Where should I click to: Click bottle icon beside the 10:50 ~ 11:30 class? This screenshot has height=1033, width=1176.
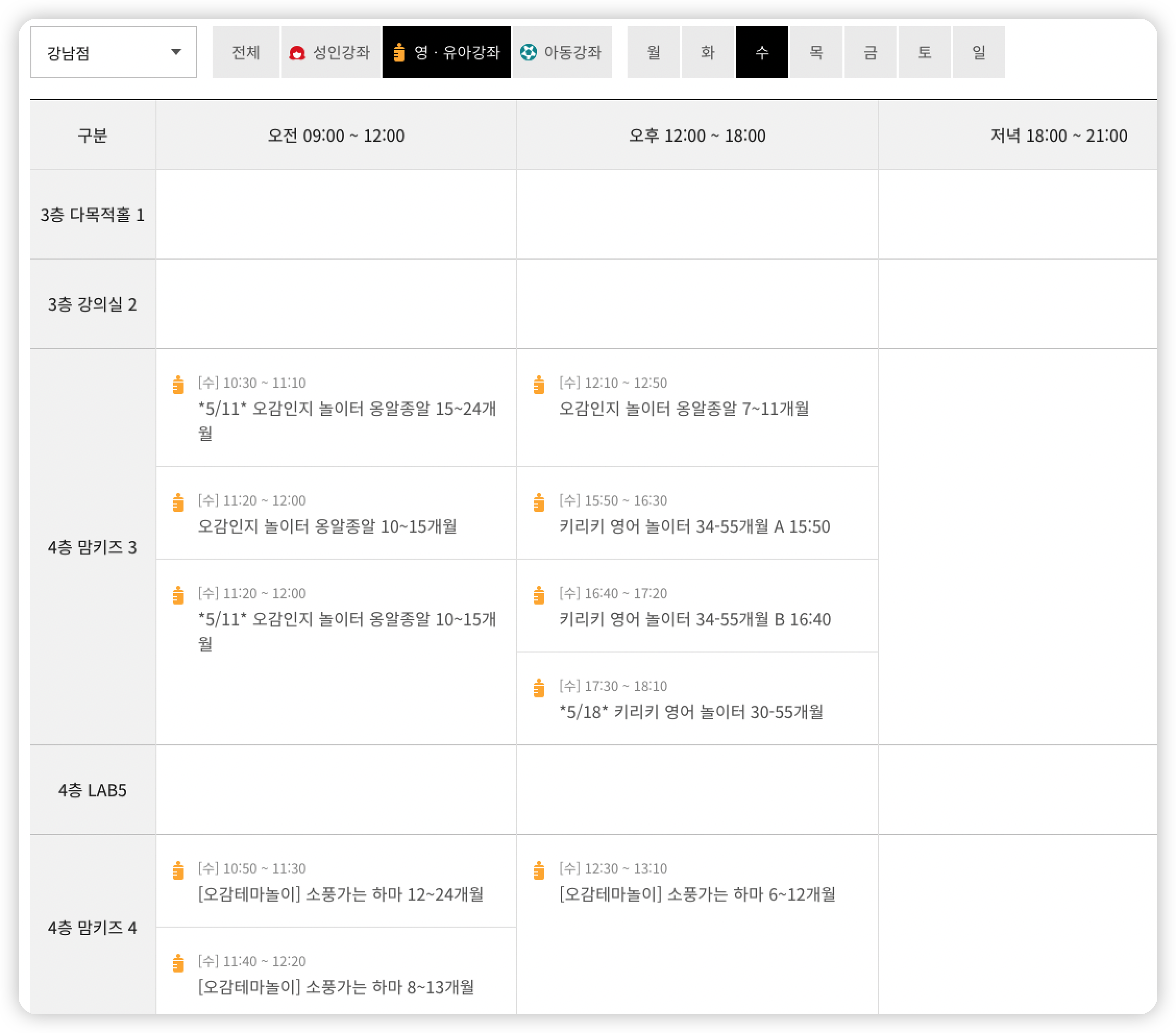click(x=178, y=870)
